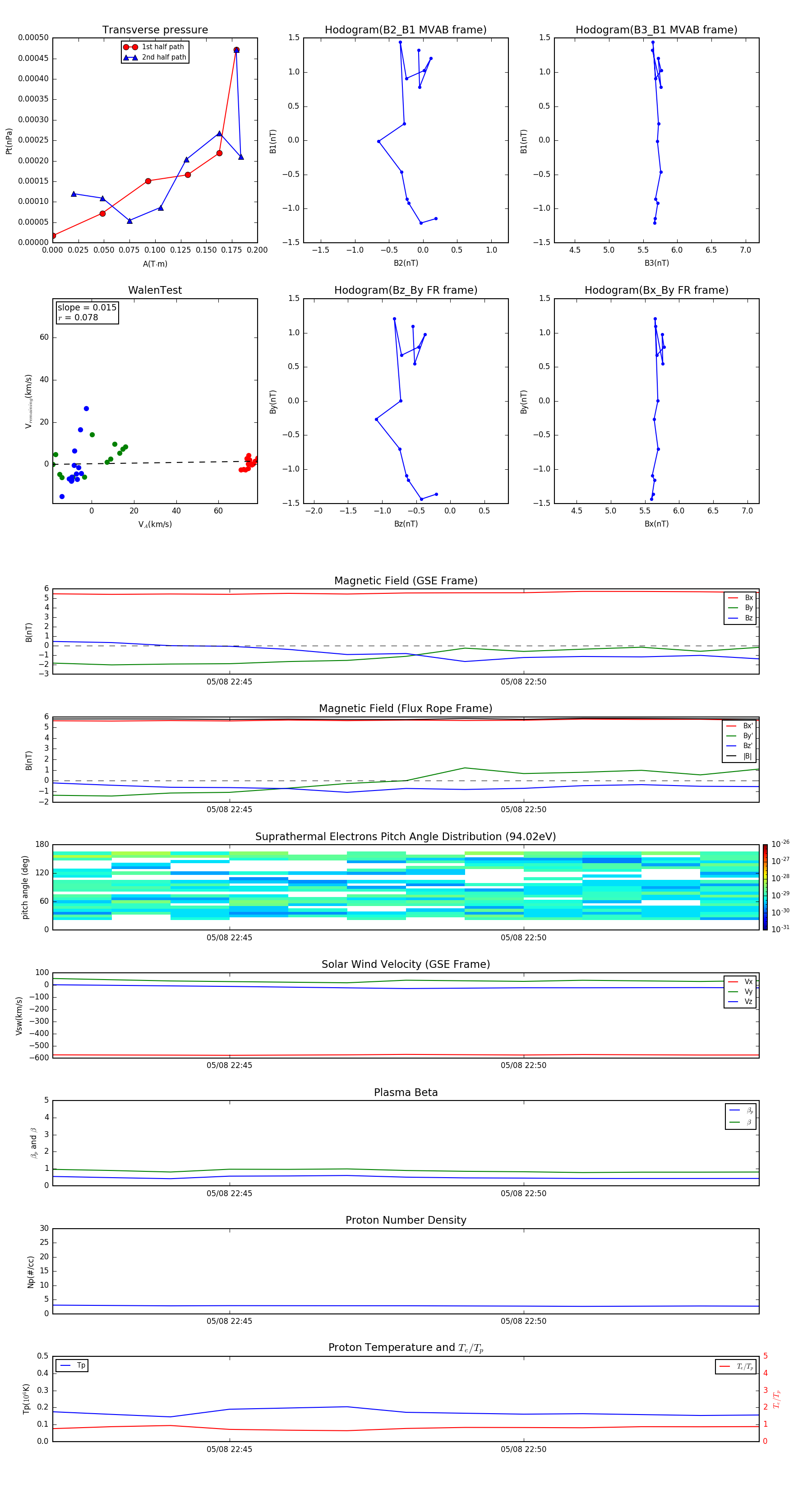812x1489 pixels.
Task: Click the 'Hodogram(B2_B1 MVAB frame)' title
Action: click(x=406, y=30)
